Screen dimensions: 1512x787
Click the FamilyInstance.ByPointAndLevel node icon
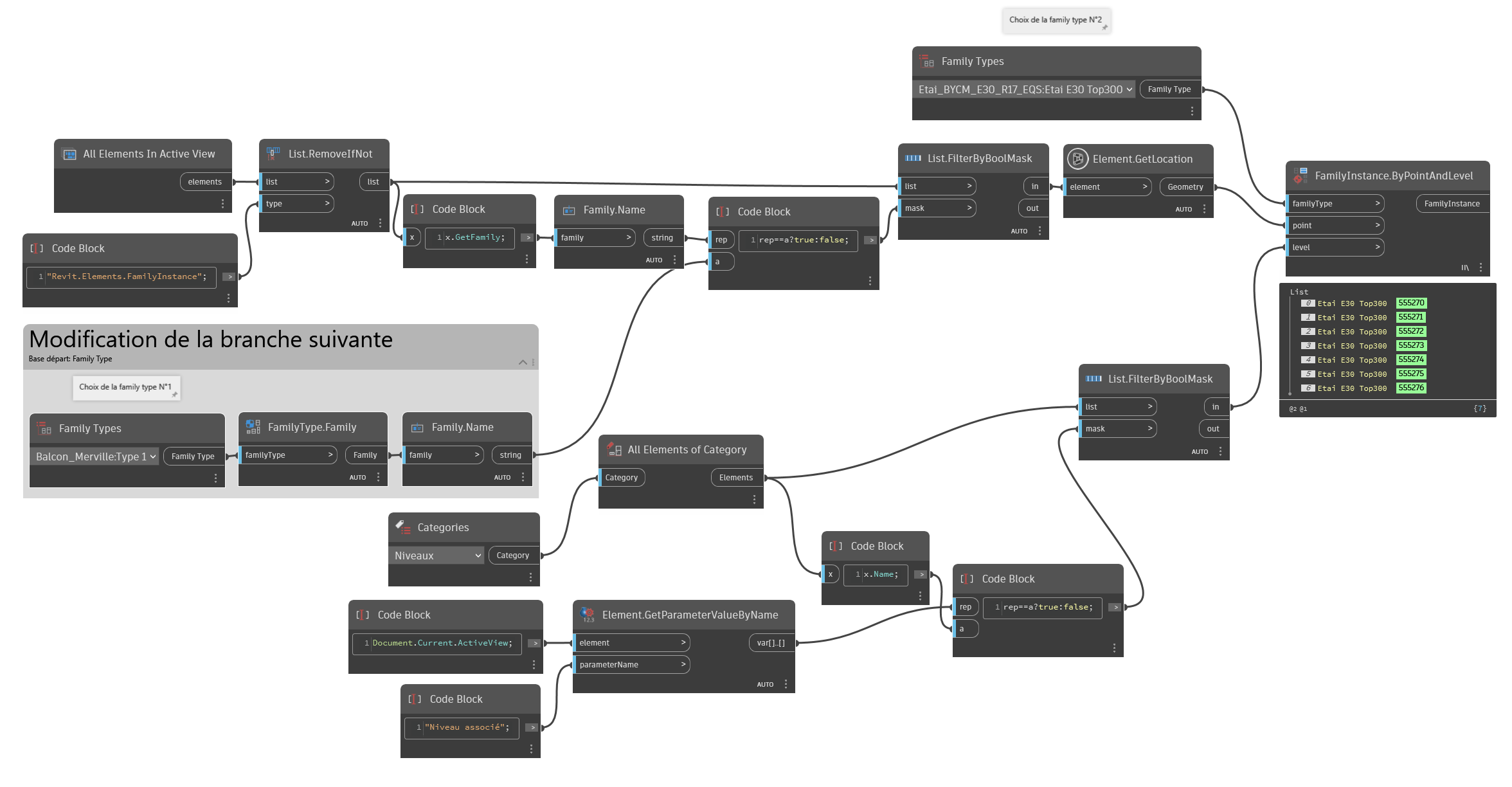point(1299,176)
